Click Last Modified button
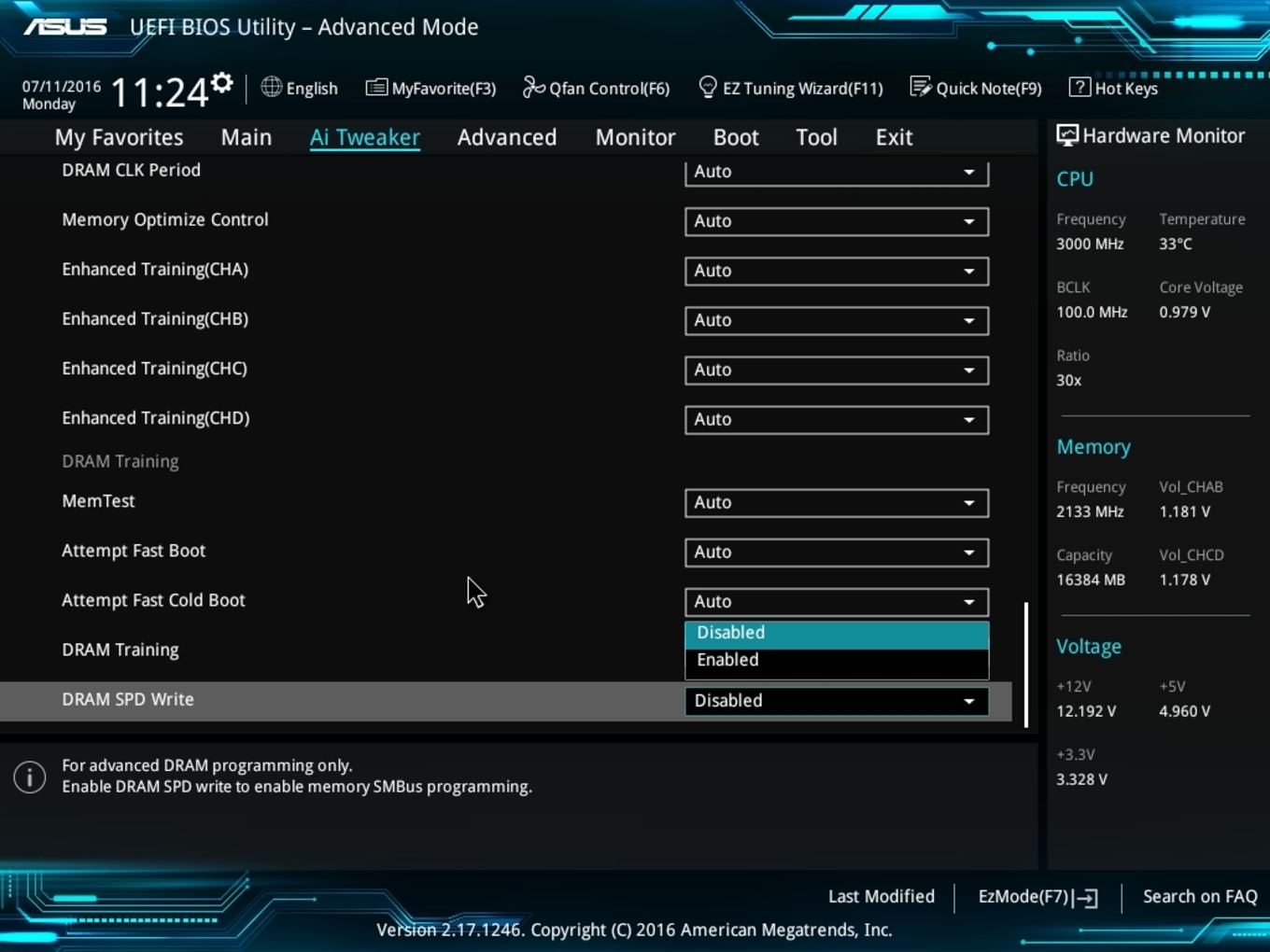Viewport: 1270px width, 952px height. 882,896
